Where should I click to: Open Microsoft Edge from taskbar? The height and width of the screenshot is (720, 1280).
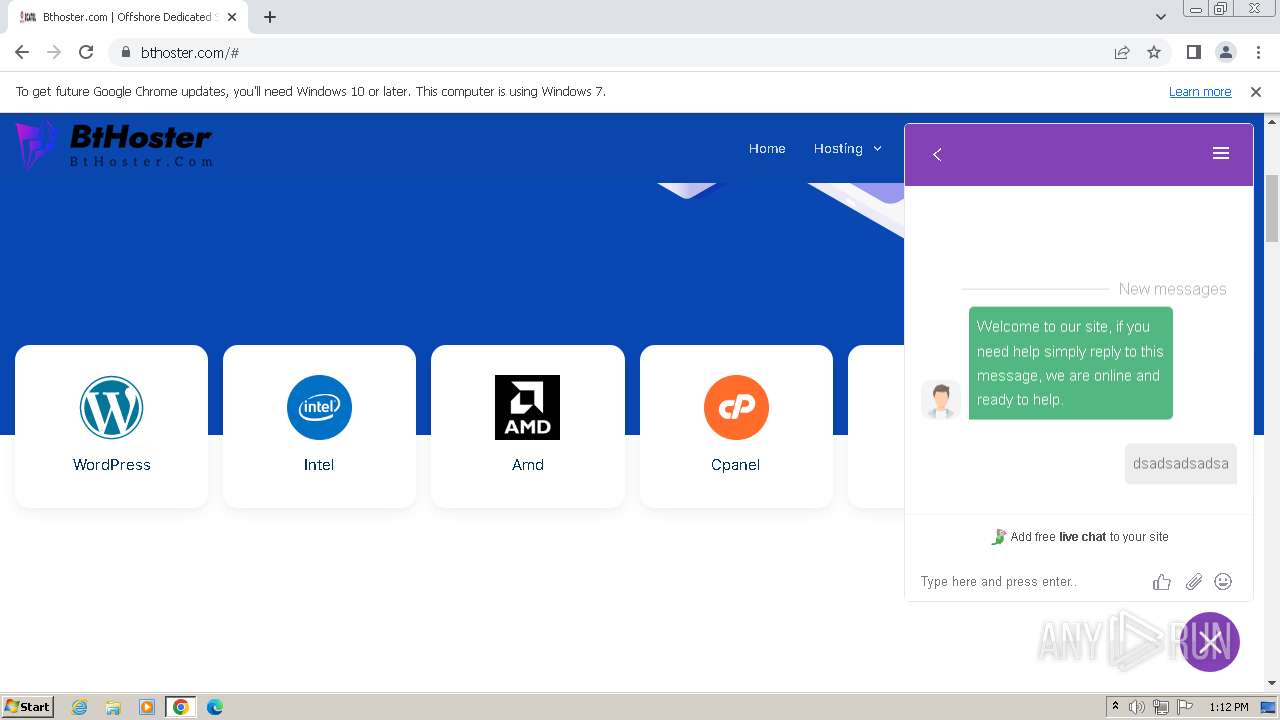coord(215,707)
